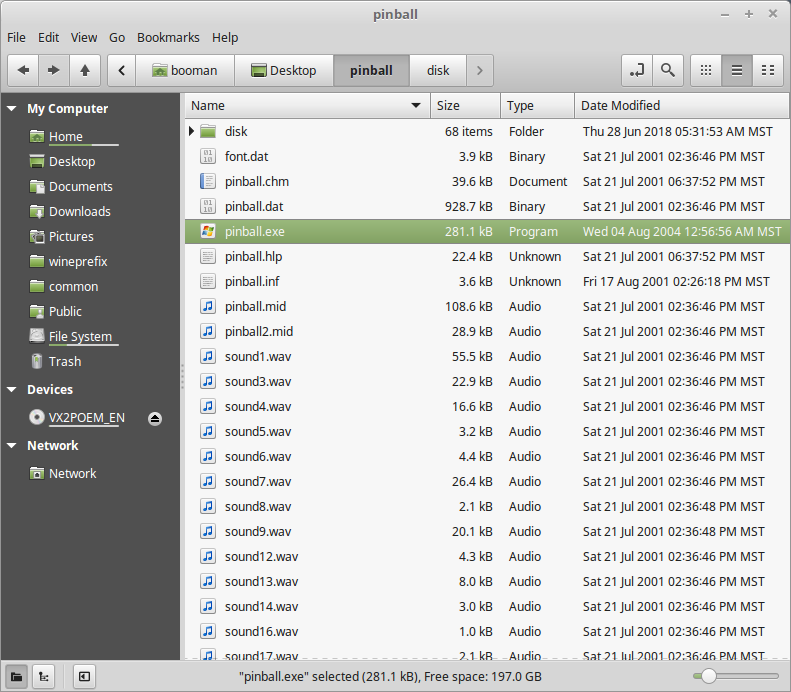Open Desktop in the sidebar
791x692 pixels.
(72, 161)
